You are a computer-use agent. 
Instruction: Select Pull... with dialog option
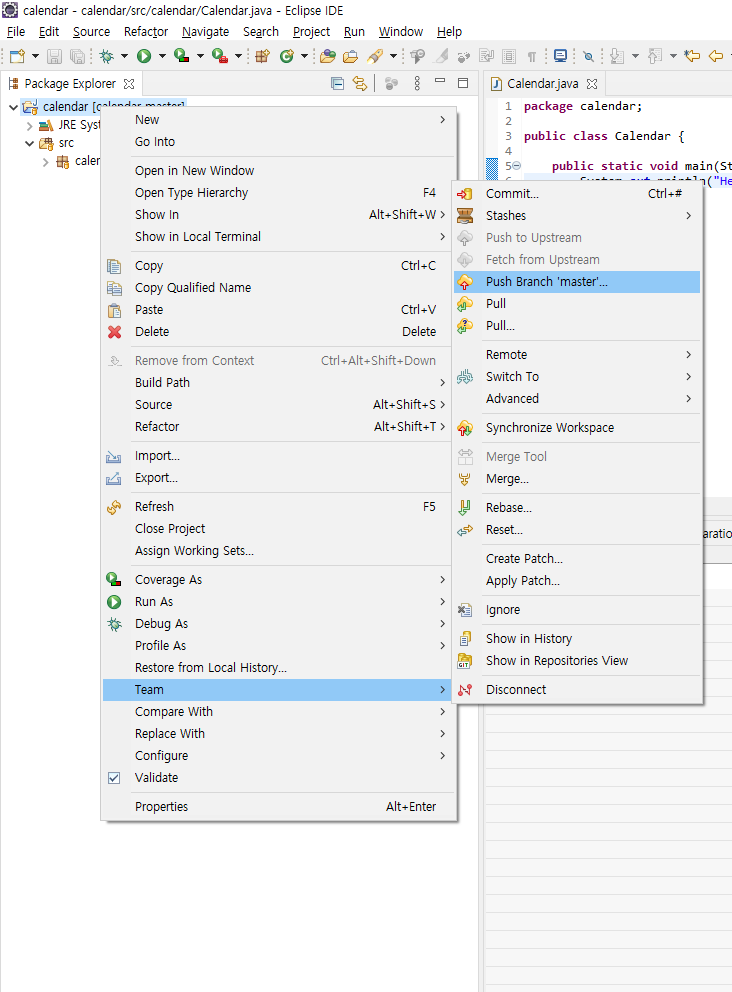[577, 326]
